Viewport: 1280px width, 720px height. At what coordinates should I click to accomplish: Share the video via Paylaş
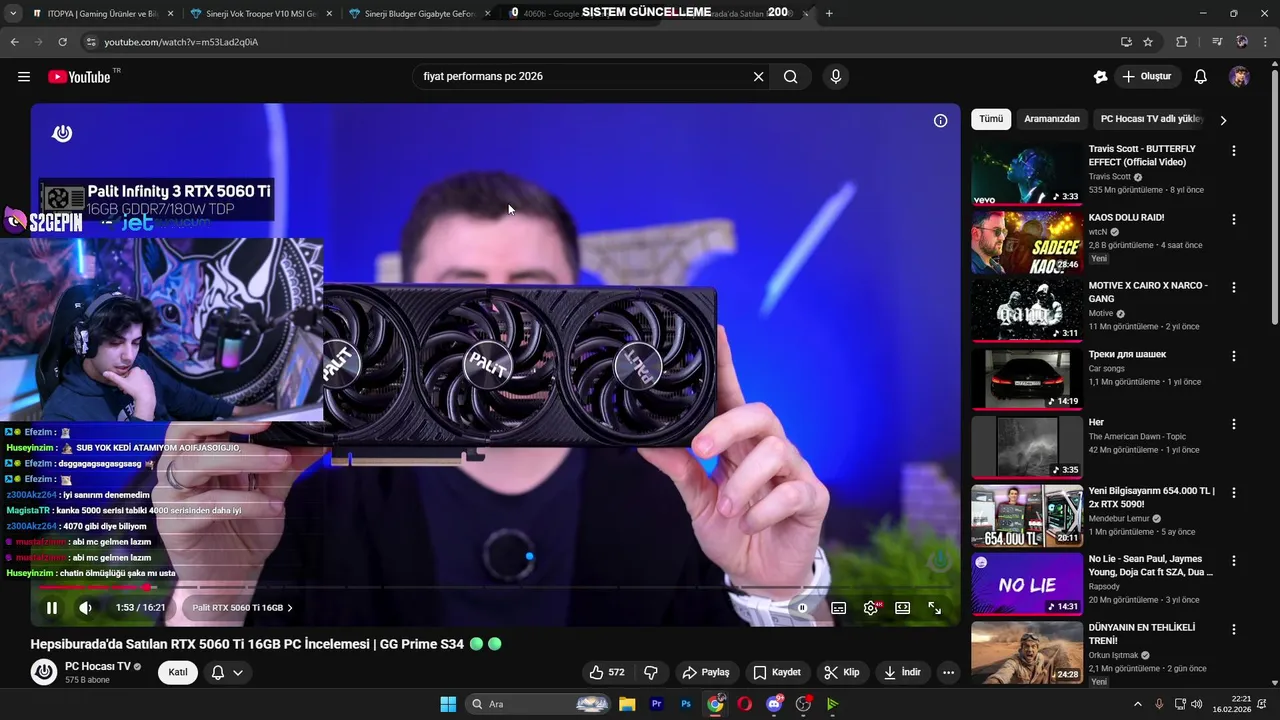tap(706, 672)
